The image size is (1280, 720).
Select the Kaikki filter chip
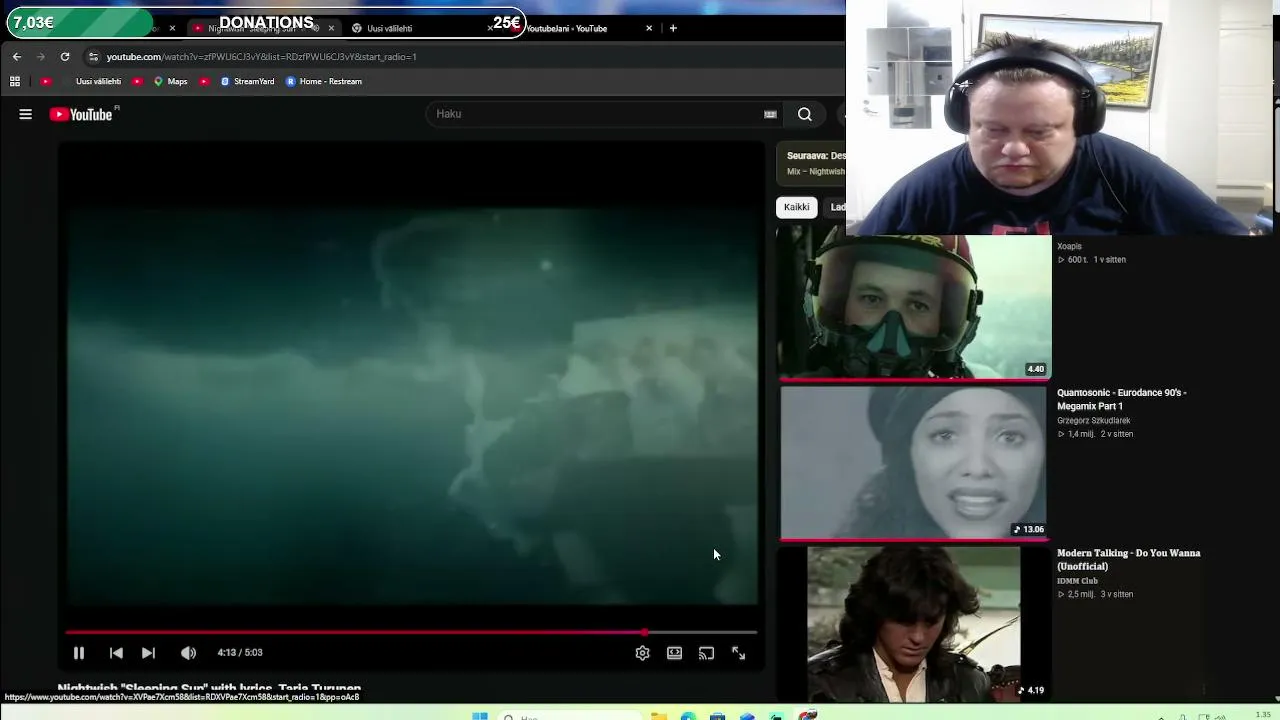coord(797,207)
